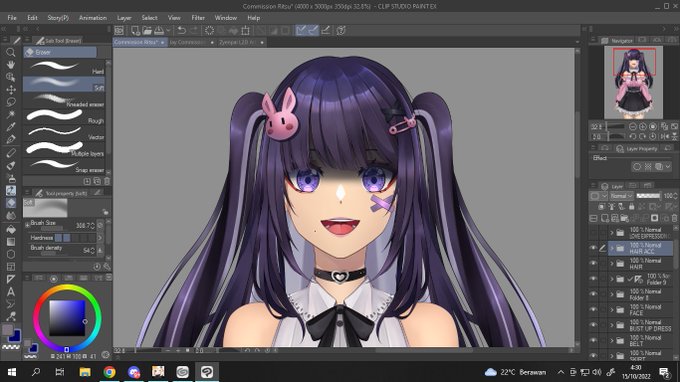The height and width of the screenshot is (382, 680).
Task: Click the flip horizontal icon in Navigator
Action: pos(665,136)
